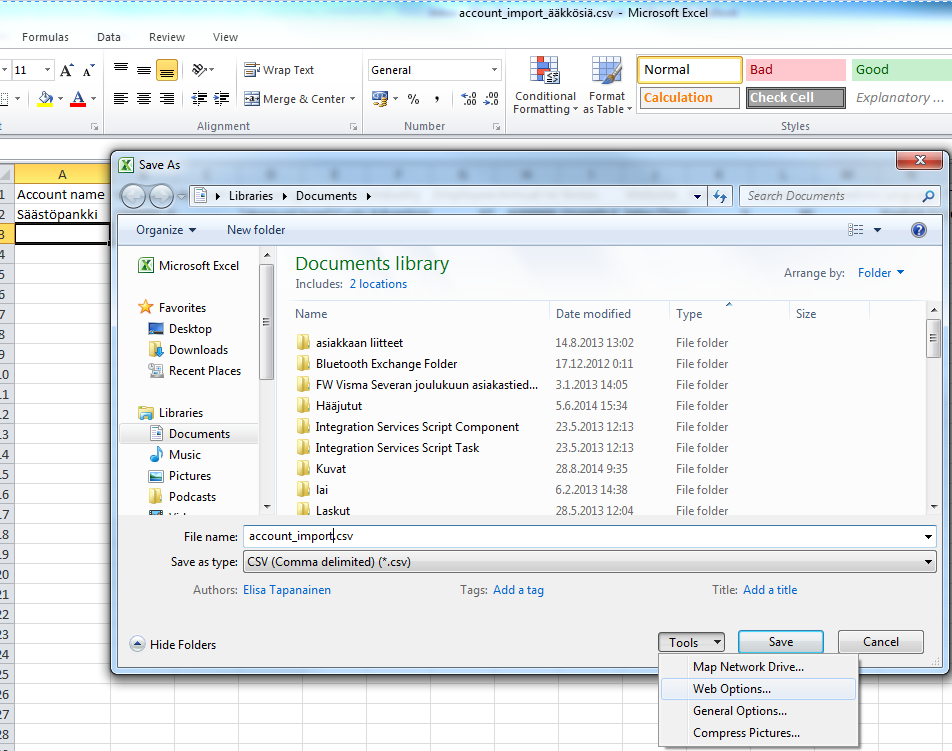Viewport: 952px width, 751px height.
Task: Click the Forward navigation button in Save As
Action: click(x=161, y=196)
